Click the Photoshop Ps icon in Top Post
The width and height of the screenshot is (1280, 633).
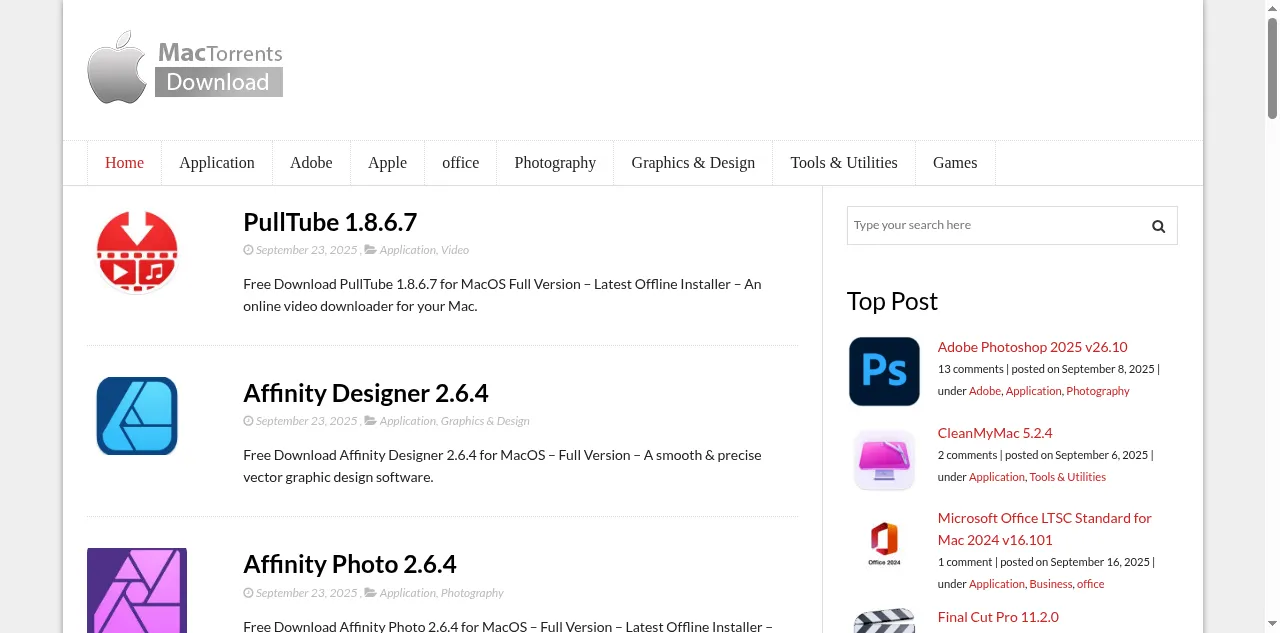884,371
